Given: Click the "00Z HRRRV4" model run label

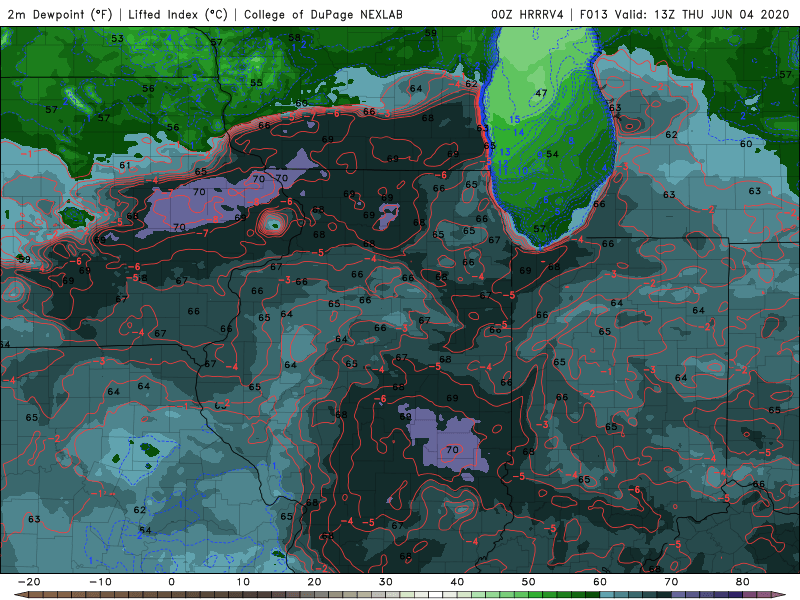Looking at the screenshot, I should point(527,14).
